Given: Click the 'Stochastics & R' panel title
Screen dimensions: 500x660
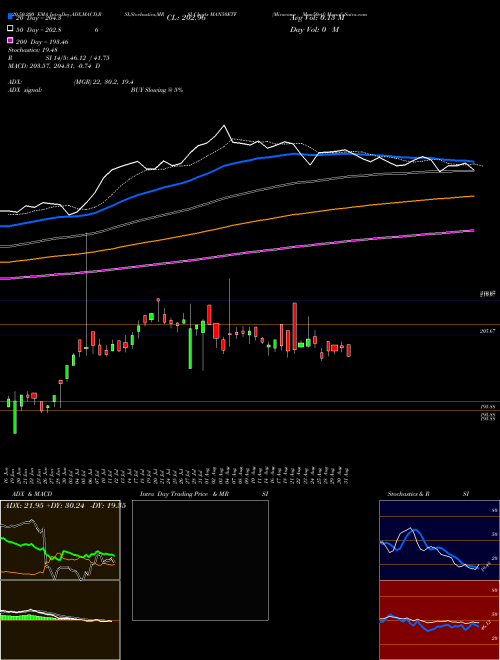Looking at the screenshot, I should coord(409,494).
